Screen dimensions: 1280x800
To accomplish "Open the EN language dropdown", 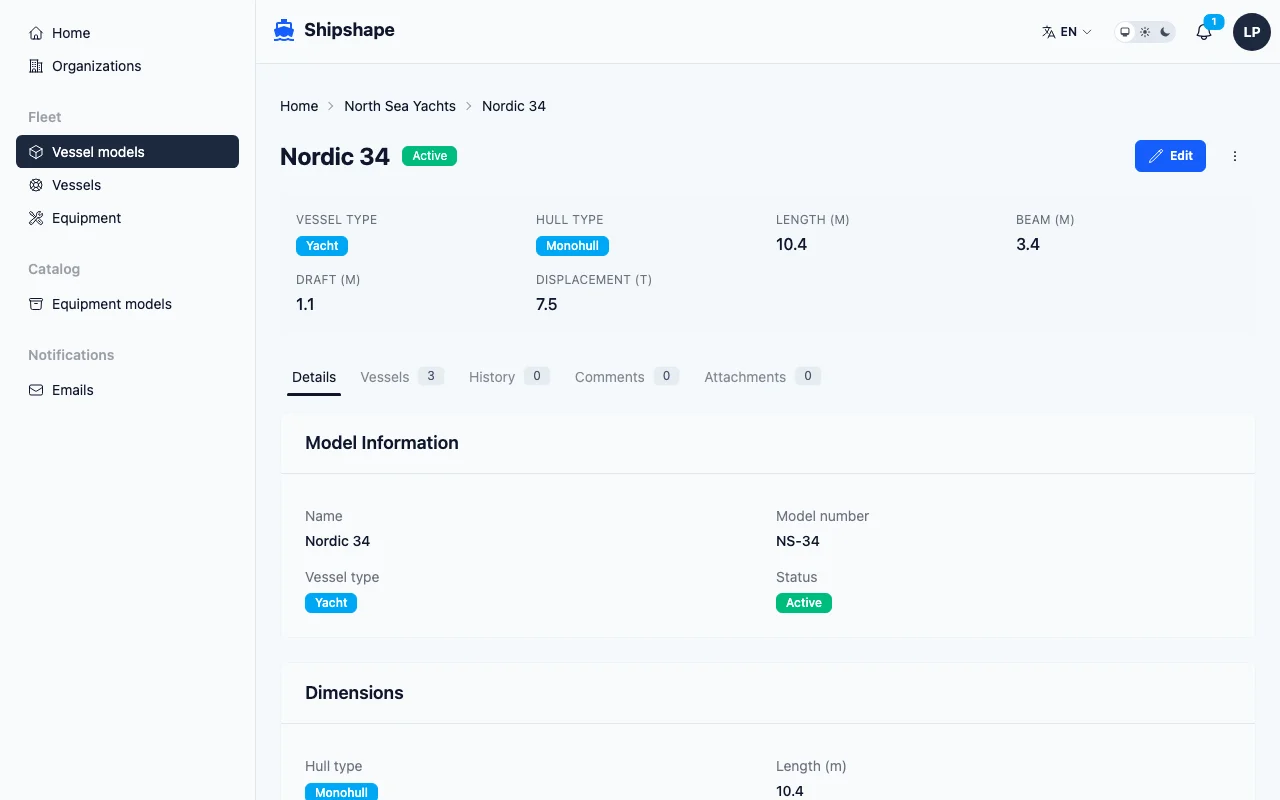I will [1066, 31].
